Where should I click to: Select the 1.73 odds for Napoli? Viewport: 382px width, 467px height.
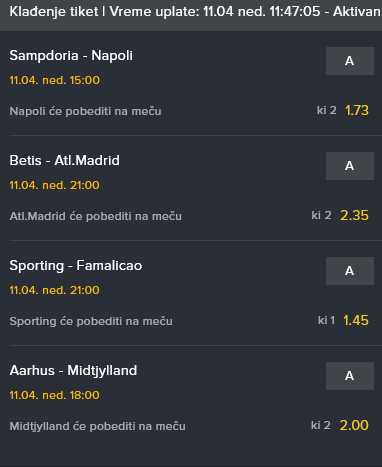pos(357,110)
